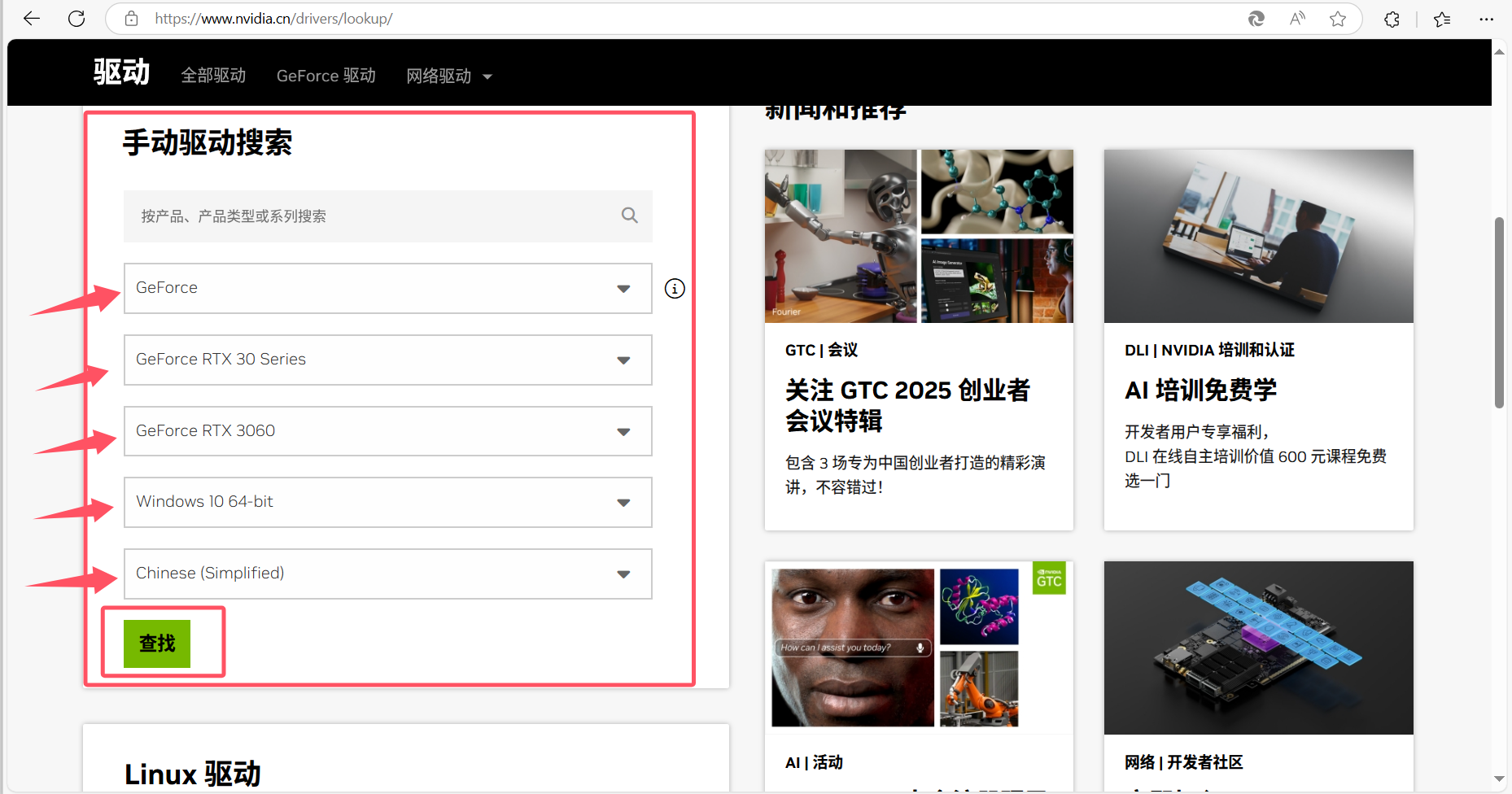Expand the 网络驱动 menu
The height and width of the screenshot is (794, 1512).
pos(449,76)
